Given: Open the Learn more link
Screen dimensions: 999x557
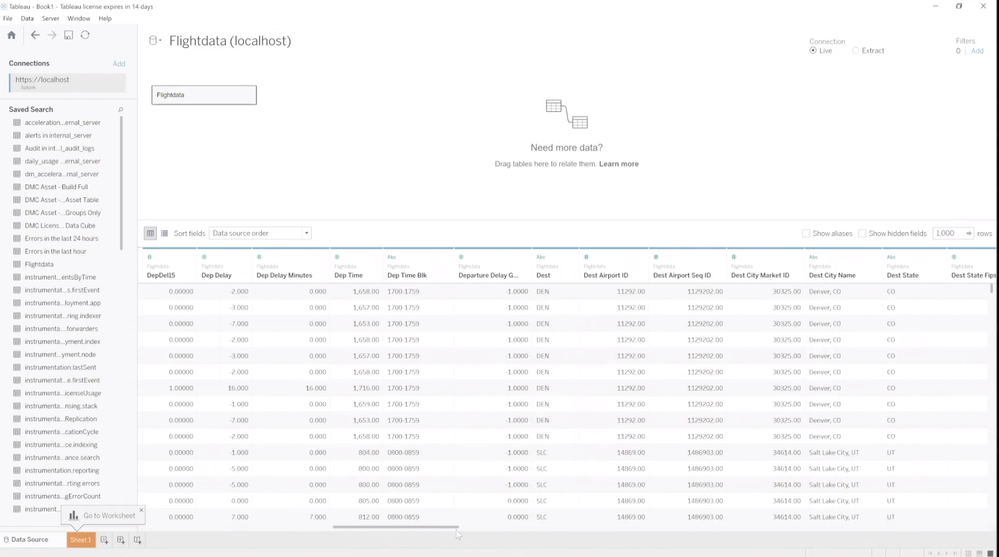Looking at the screenshot, I should [619, 164].
